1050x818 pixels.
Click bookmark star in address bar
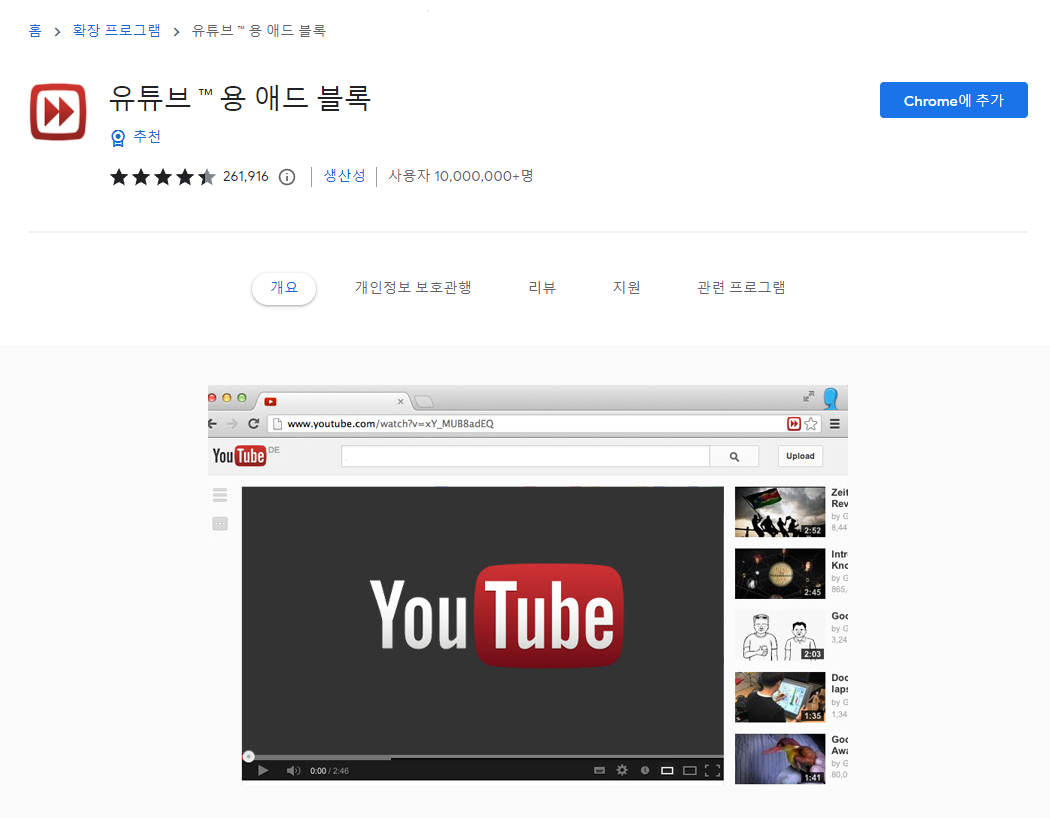point(811,424)
